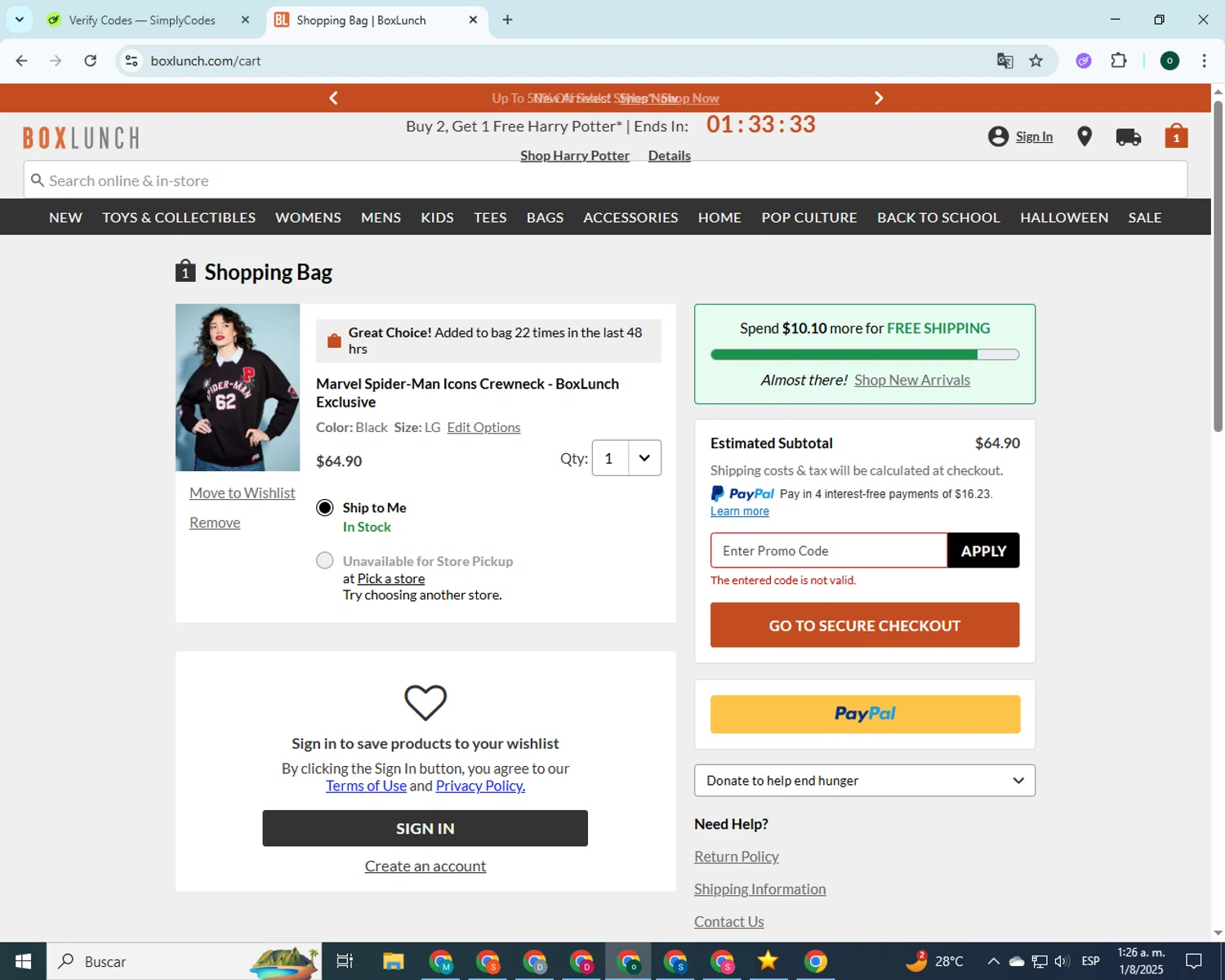Open the SALE menu
1225x980 pixels.
point(1145,217)
